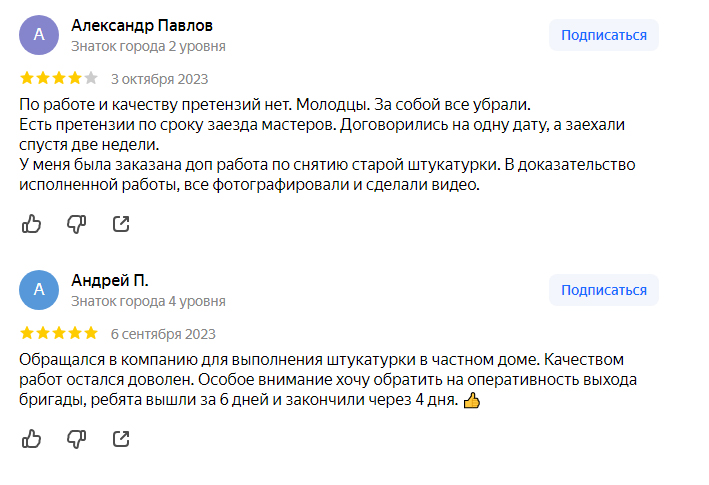Like Андрей П.'s review with thumbs up

32,439
